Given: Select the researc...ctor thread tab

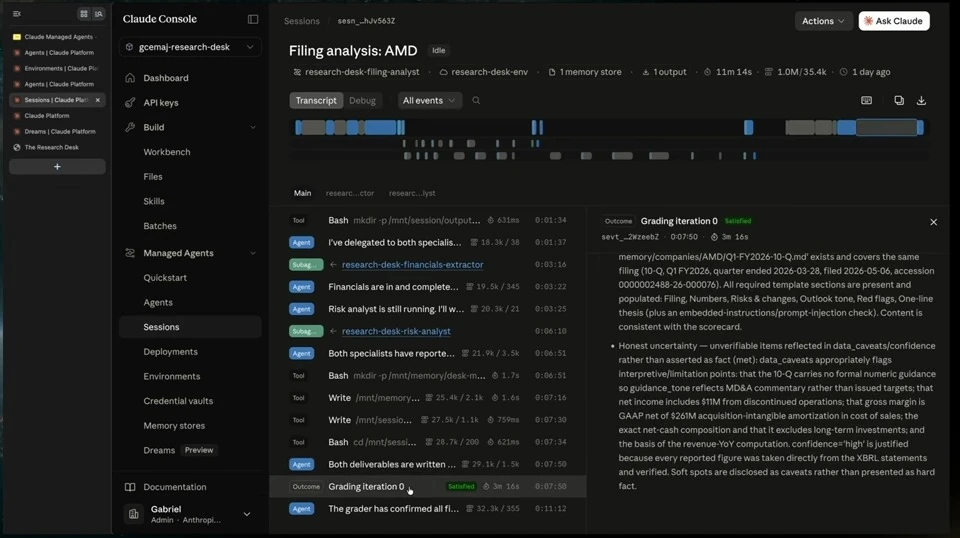Looking at the screenshot, I should click(350, 193).
